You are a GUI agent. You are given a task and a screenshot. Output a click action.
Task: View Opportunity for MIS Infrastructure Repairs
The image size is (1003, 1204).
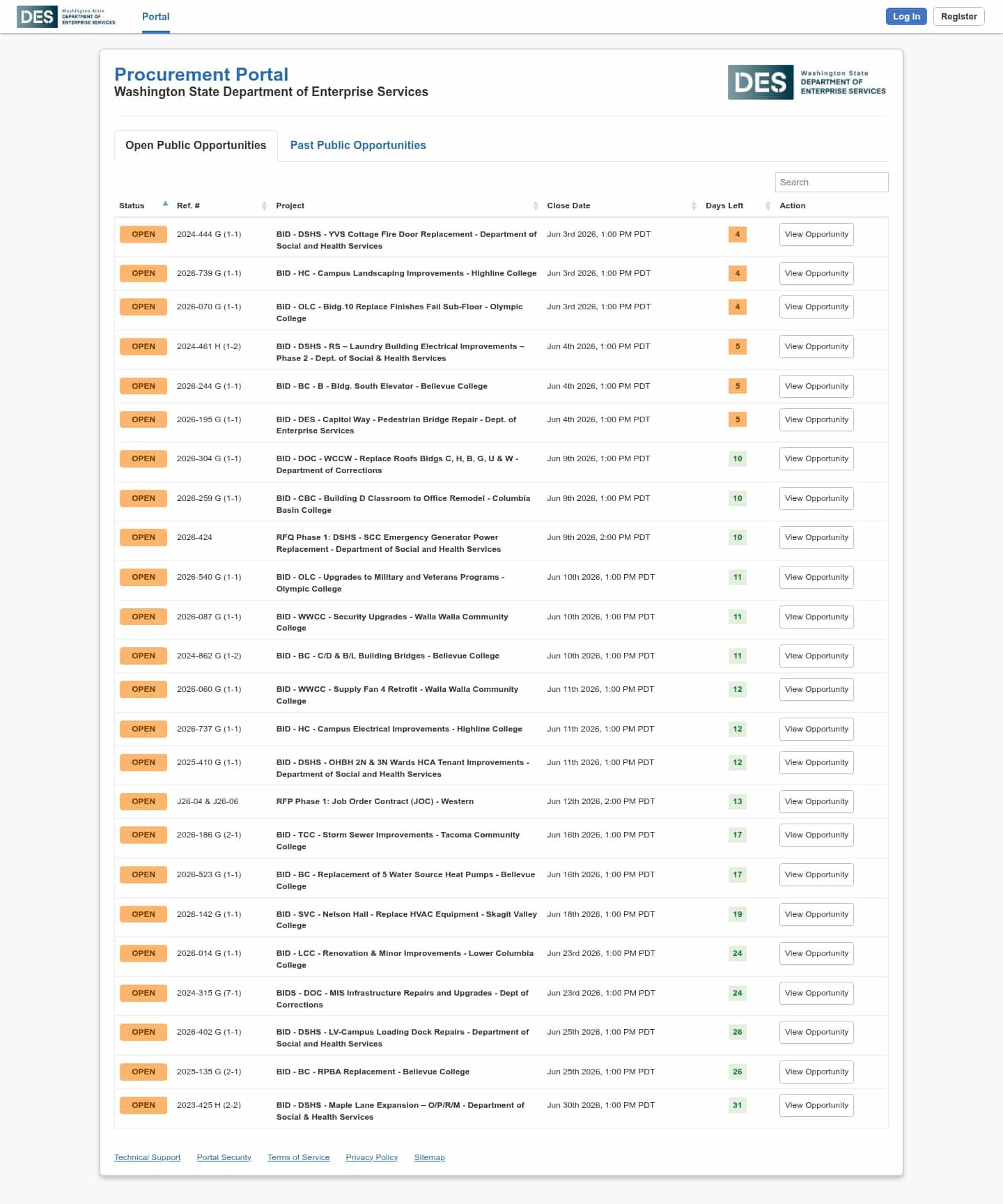816,993
